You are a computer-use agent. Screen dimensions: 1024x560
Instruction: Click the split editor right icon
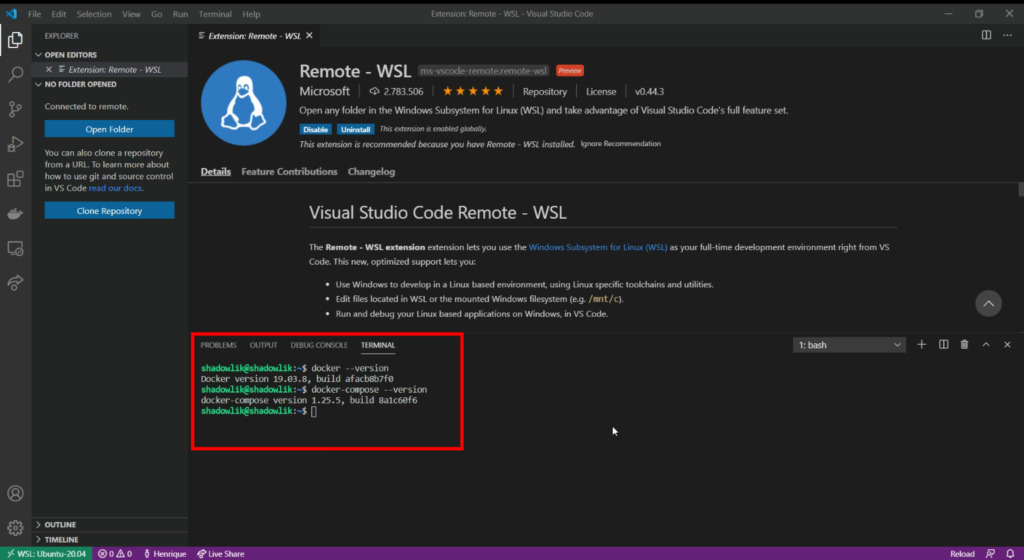click(986, 35)
